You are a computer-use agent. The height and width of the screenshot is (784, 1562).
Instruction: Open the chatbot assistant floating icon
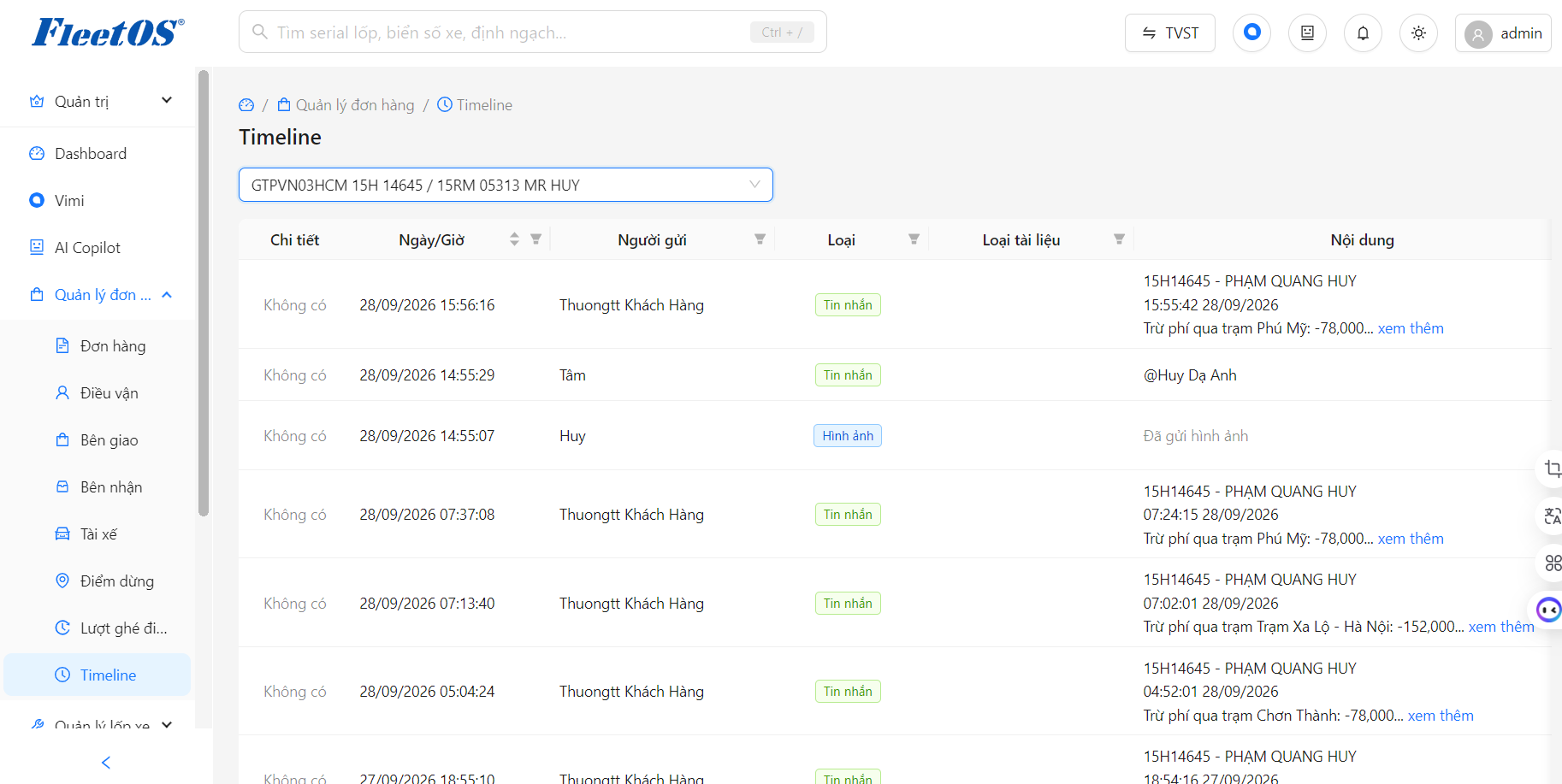1549,610
